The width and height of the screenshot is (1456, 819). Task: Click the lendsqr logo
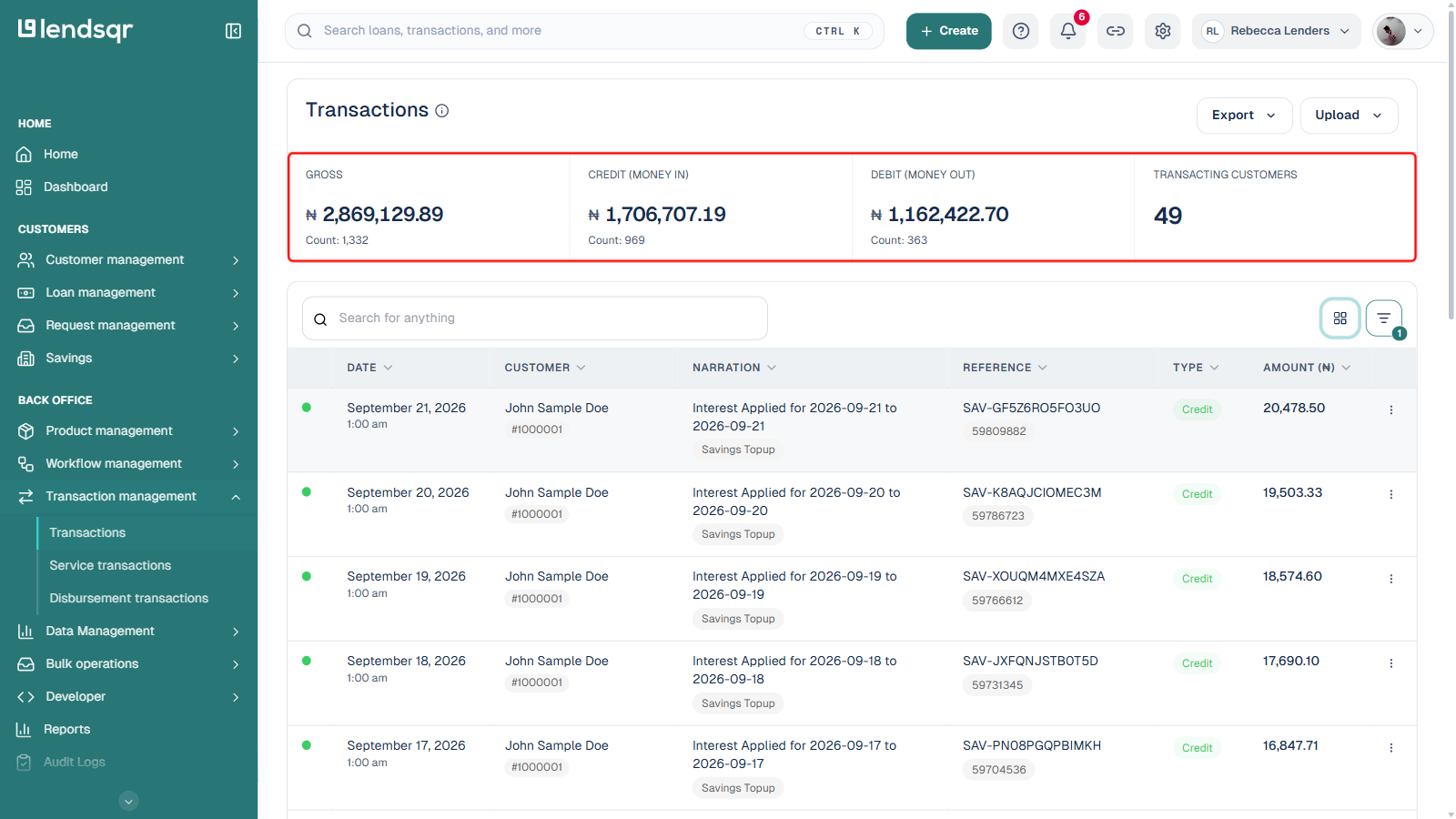coord(76,30)
